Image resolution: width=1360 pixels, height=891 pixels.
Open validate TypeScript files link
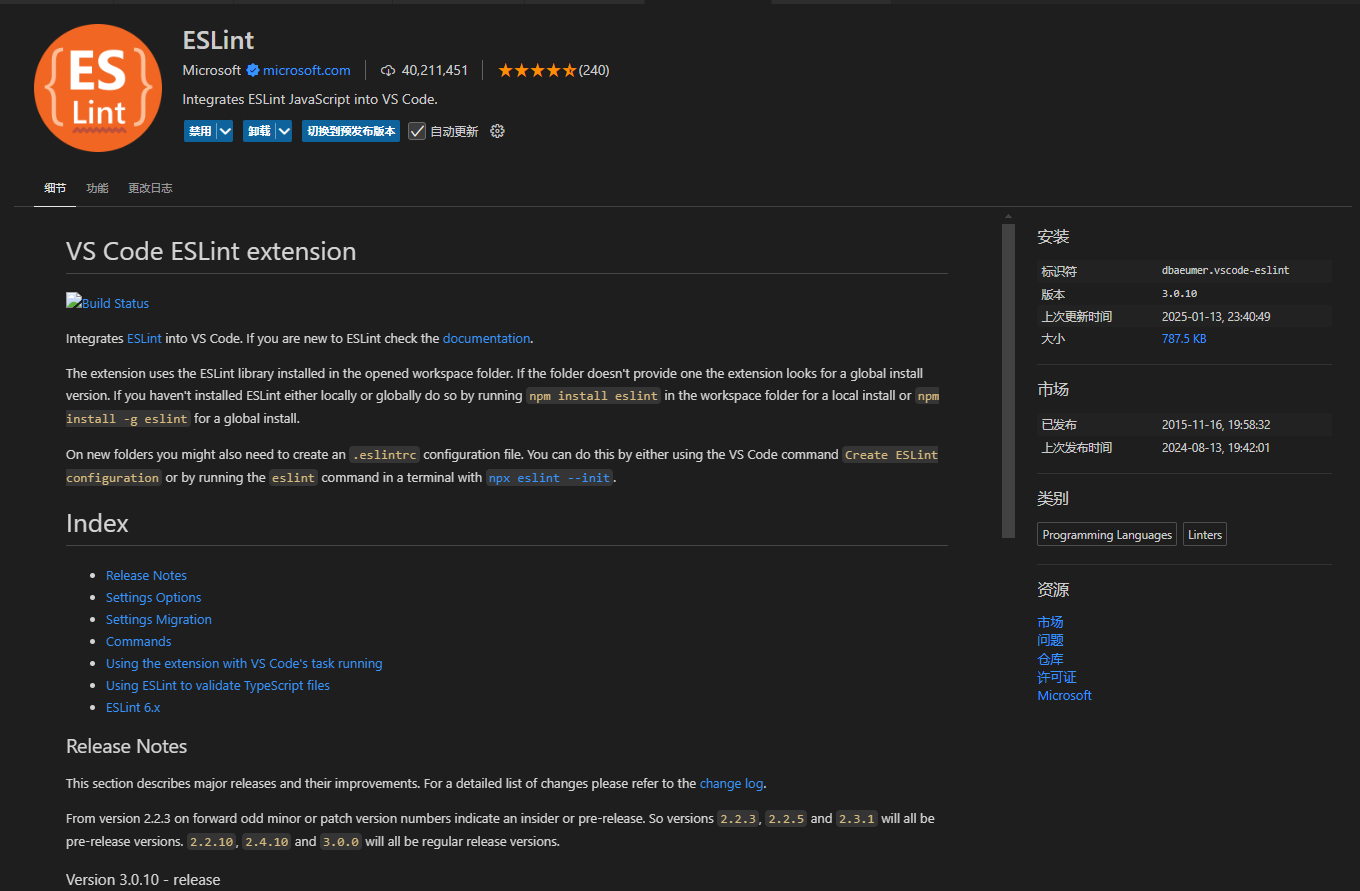(x=218, y=685)
